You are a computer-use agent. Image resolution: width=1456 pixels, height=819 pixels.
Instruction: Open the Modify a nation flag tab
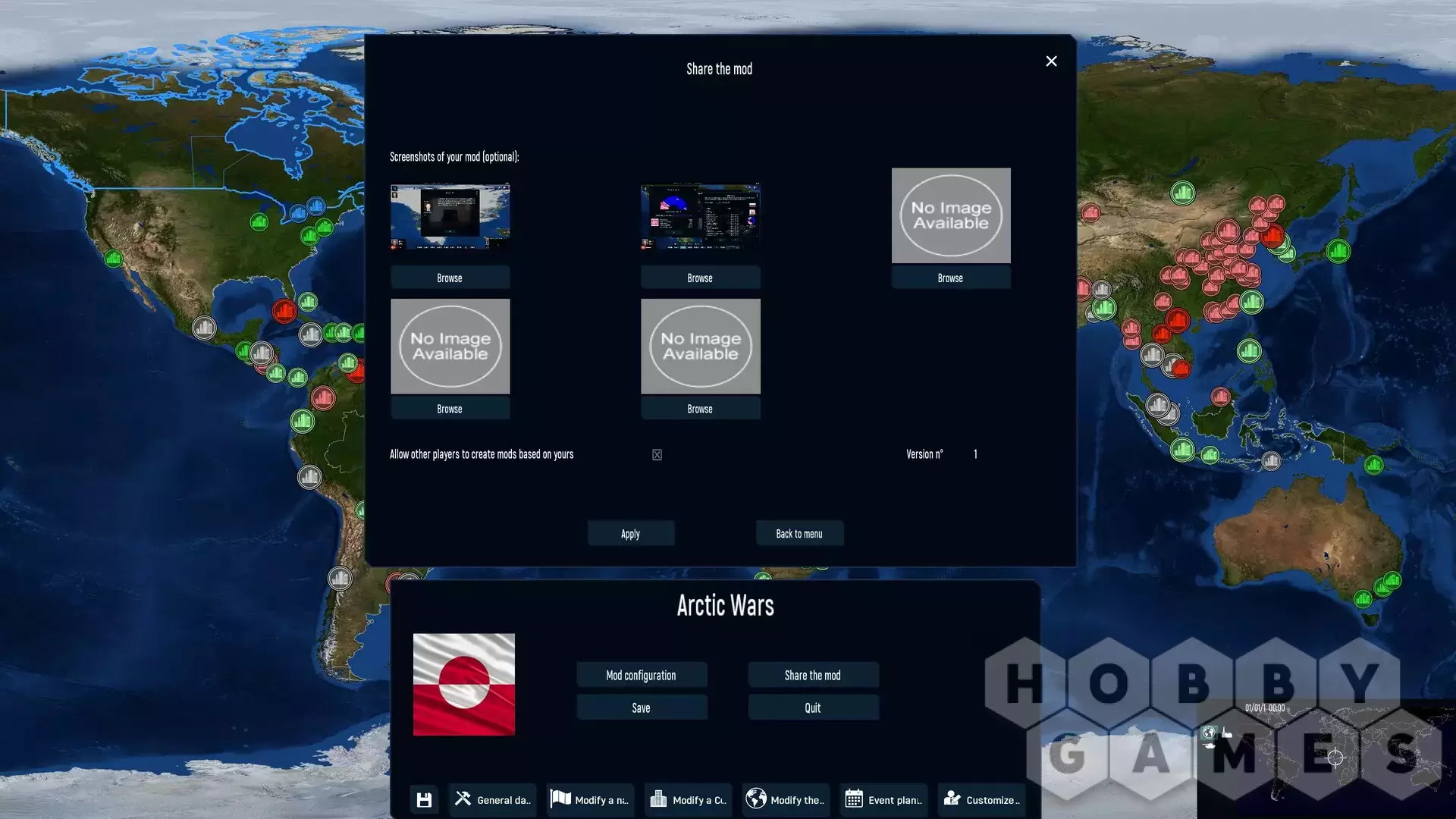590,800
